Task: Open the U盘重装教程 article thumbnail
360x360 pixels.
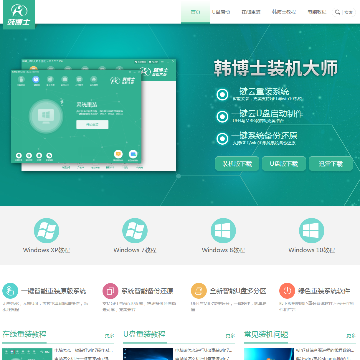Action: tap(148, 354)
